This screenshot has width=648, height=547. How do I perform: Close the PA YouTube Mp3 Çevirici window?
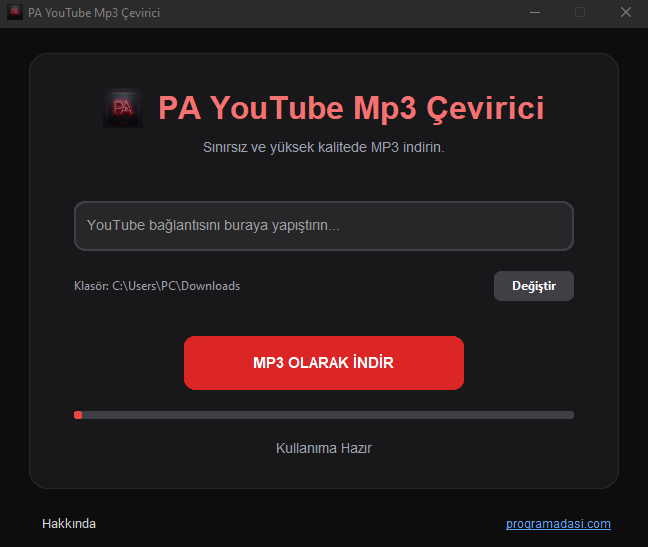[x=626, y=12]
